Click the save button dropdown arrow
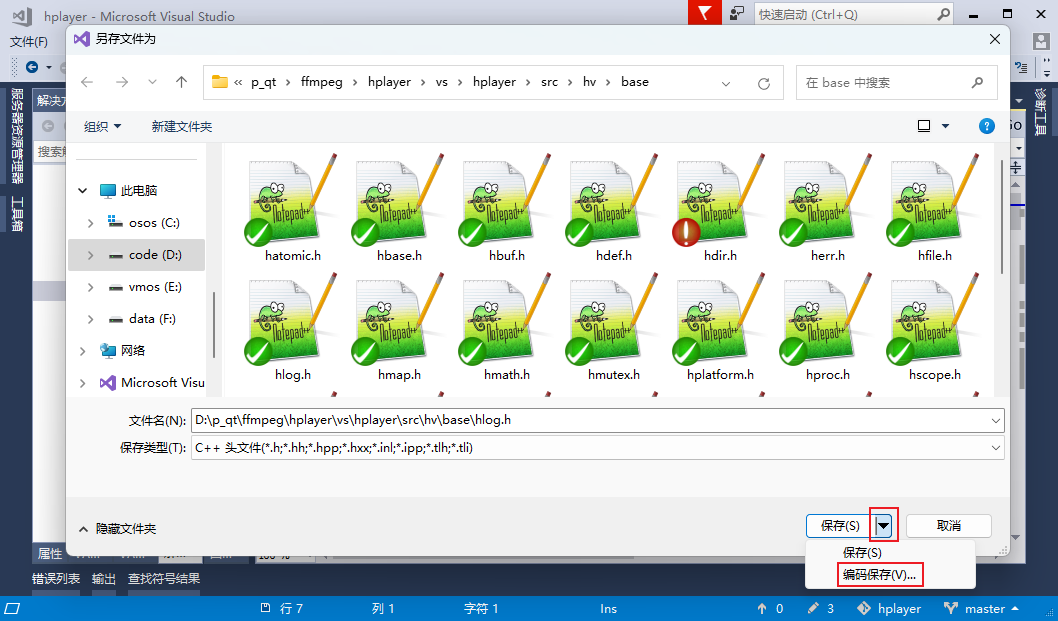This screenshot has width=1058, height=621. (884, 525)
